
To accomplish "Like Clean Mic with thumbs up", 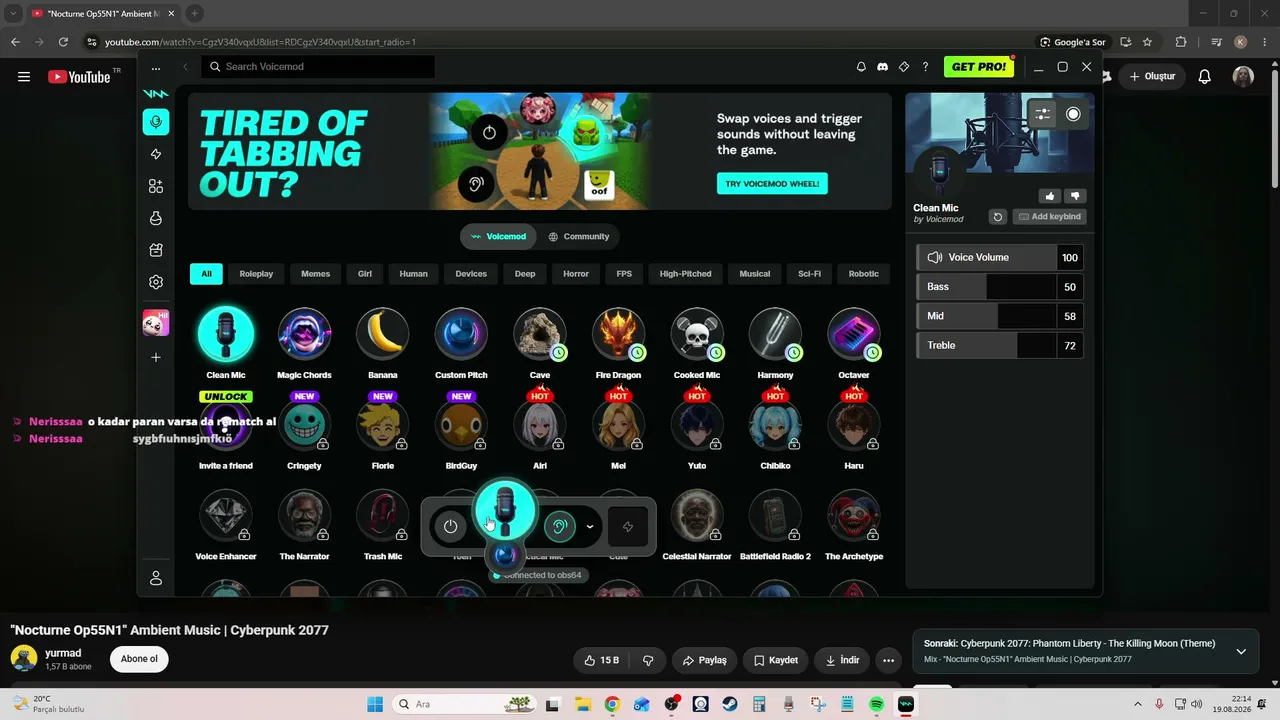I will click(1049, 196).
